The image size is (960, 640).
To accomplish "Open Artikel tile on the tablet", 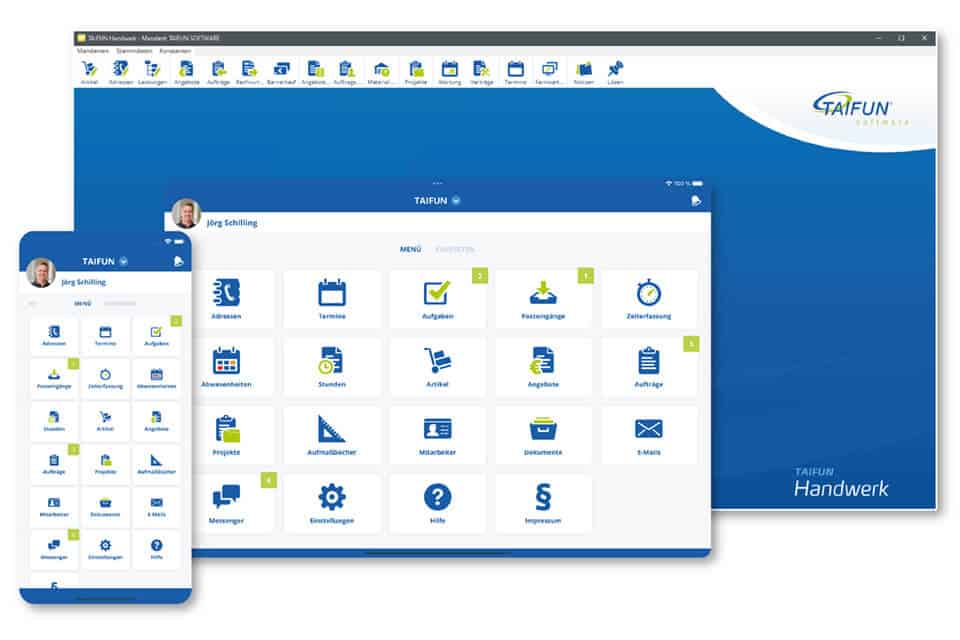I will [x=437, y=366].
